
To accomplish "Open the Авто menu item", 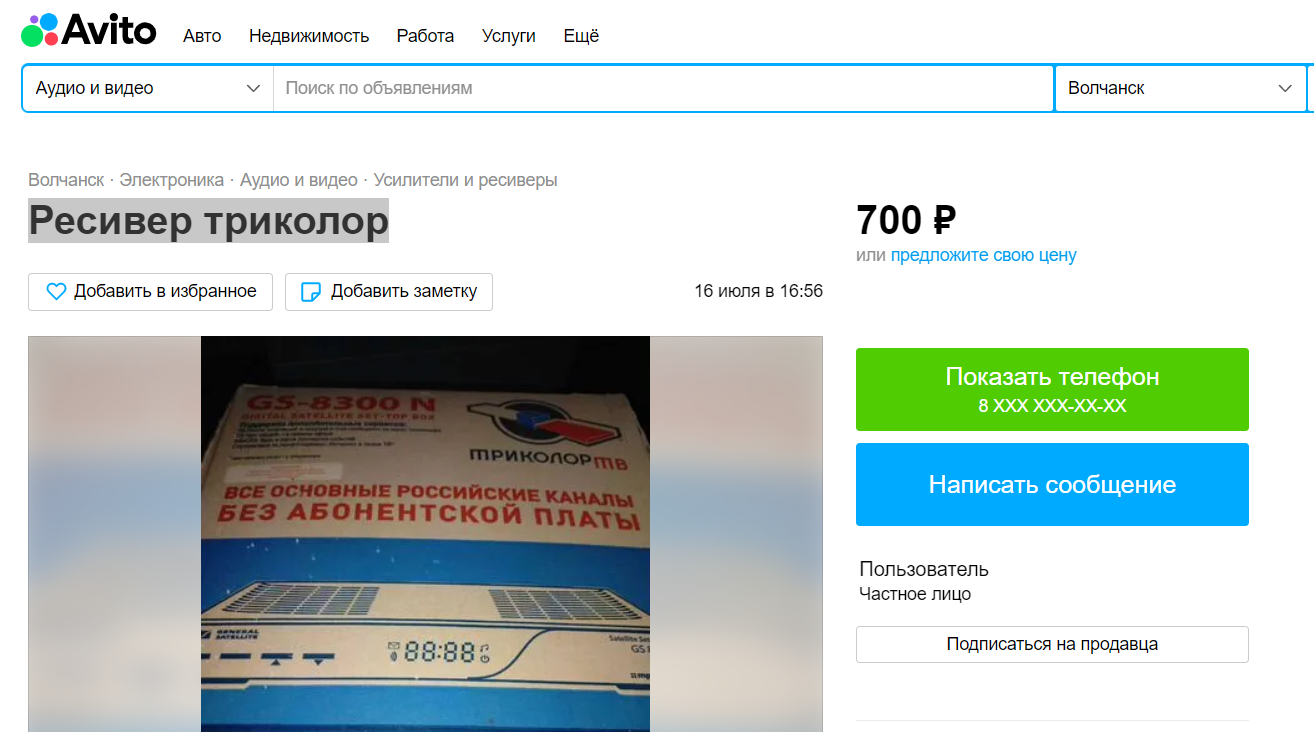I will point(202,36).
